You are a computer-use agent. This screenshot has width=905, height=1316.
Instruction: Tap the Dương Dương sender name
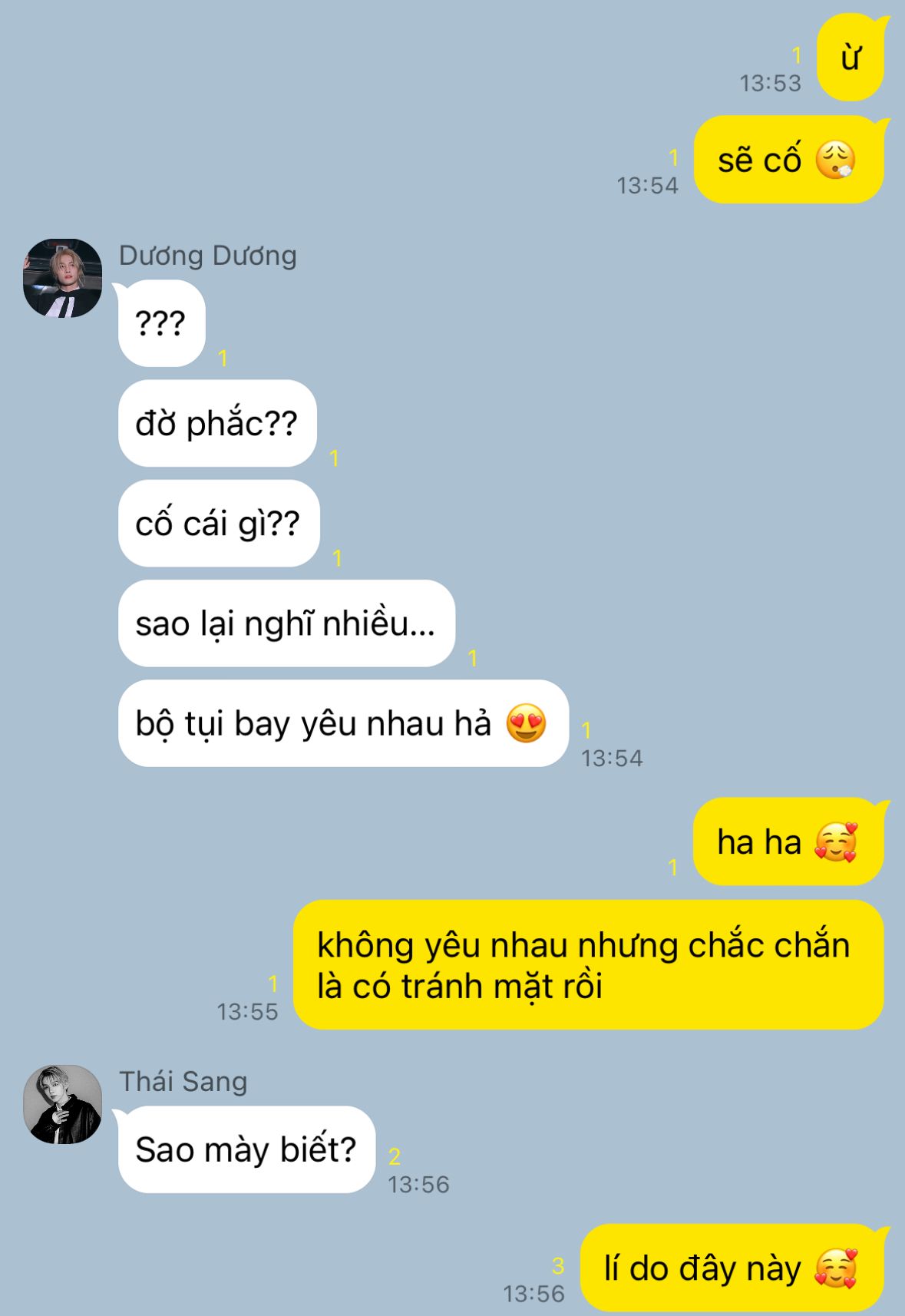207,256
